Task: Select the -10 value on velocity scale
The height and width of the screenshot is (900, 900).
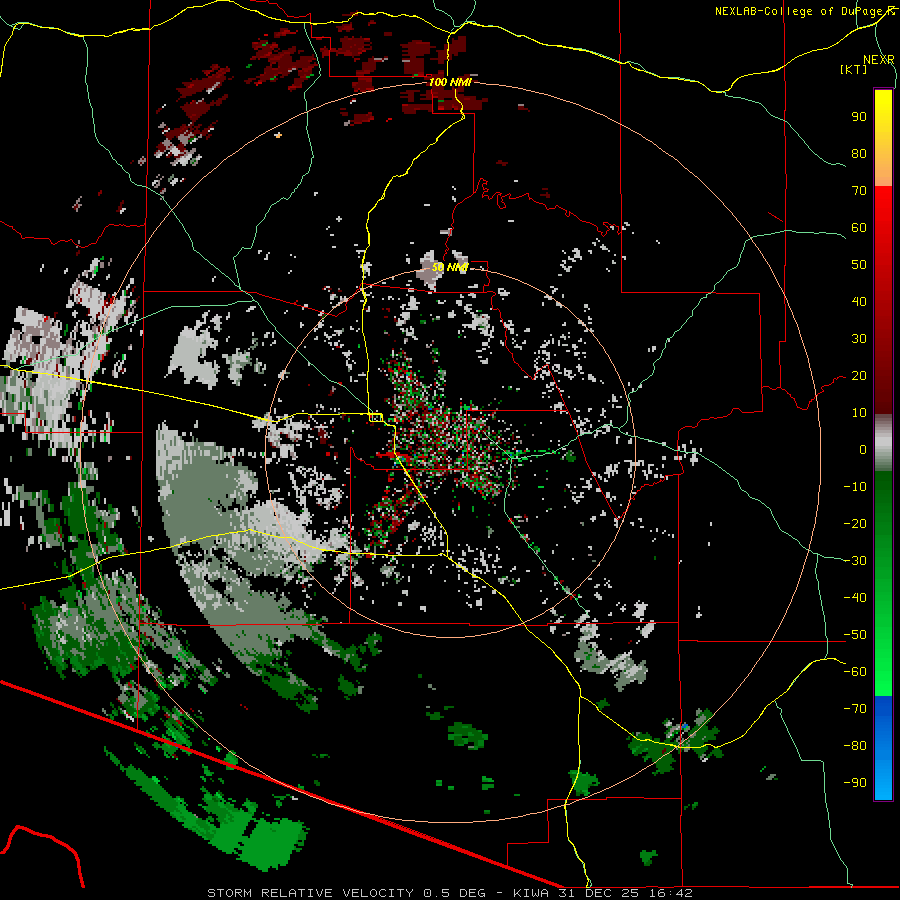Action: [x=855, y=487]
